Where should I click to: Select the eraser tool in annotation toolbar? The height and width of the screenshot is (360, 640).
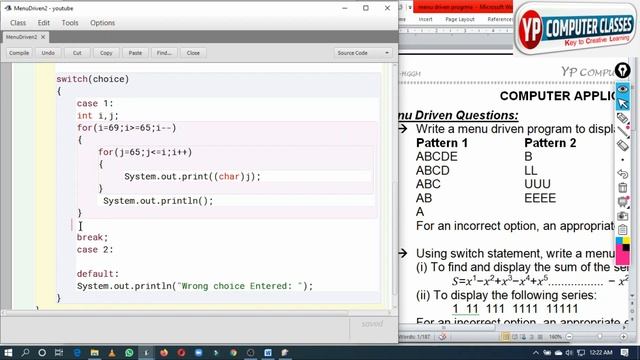click(622, 145)
